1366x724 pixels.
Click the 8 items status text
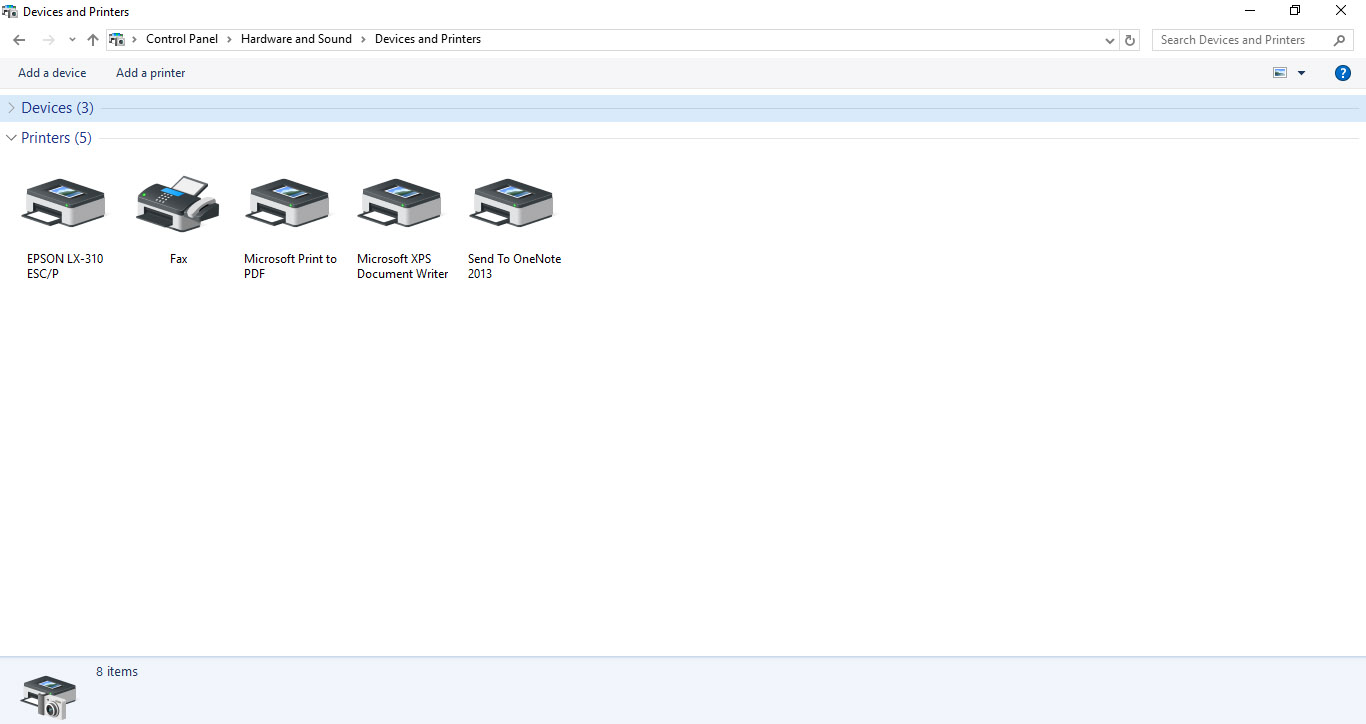point(117,672)
